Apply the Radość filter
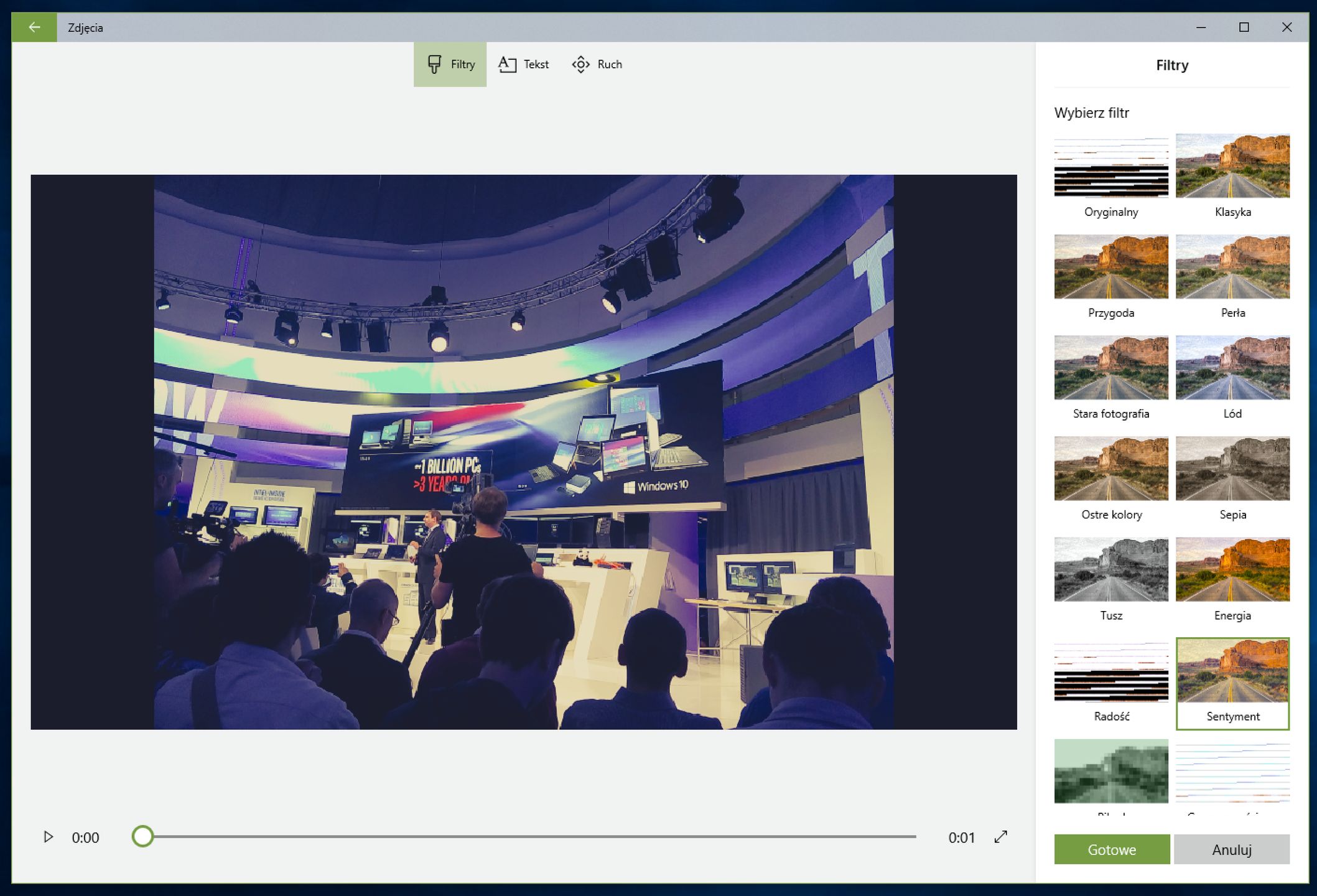 (x=1110, y=672)
